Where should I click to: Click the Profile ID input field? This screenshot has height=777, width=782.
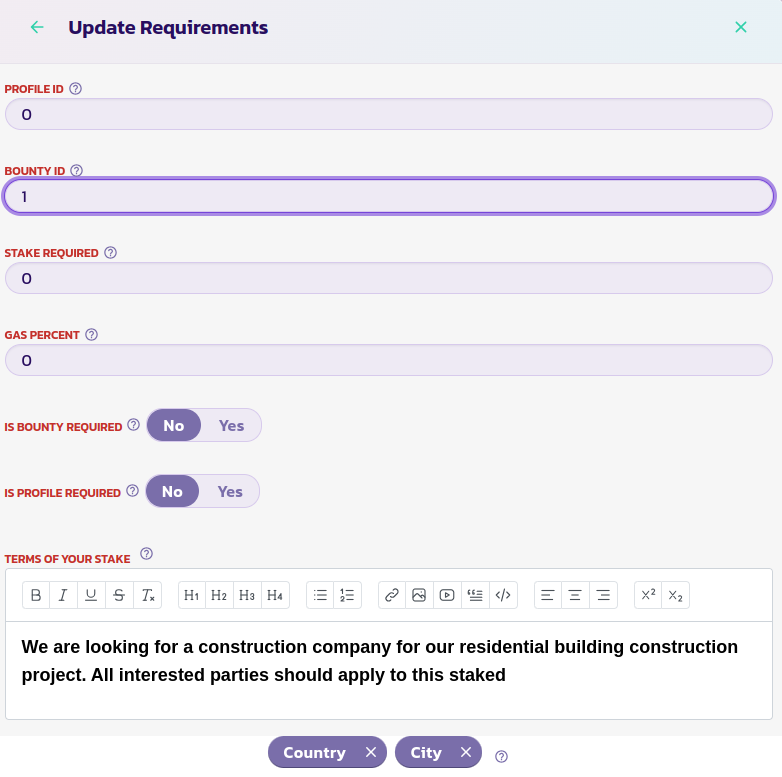(388, 114)
